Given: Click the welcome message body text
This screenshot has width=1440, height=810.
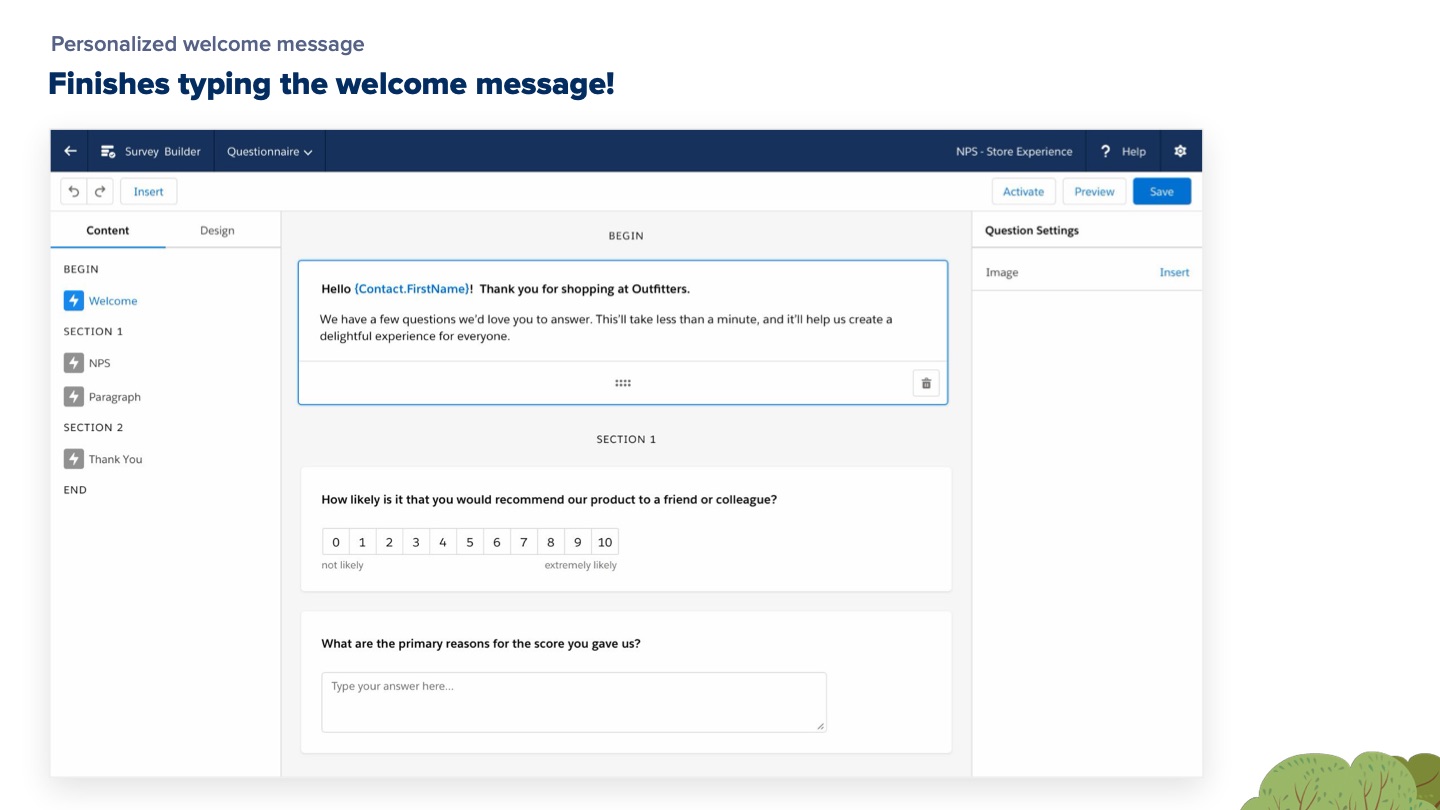Looking at the screenshot, I should click(606, 328).
